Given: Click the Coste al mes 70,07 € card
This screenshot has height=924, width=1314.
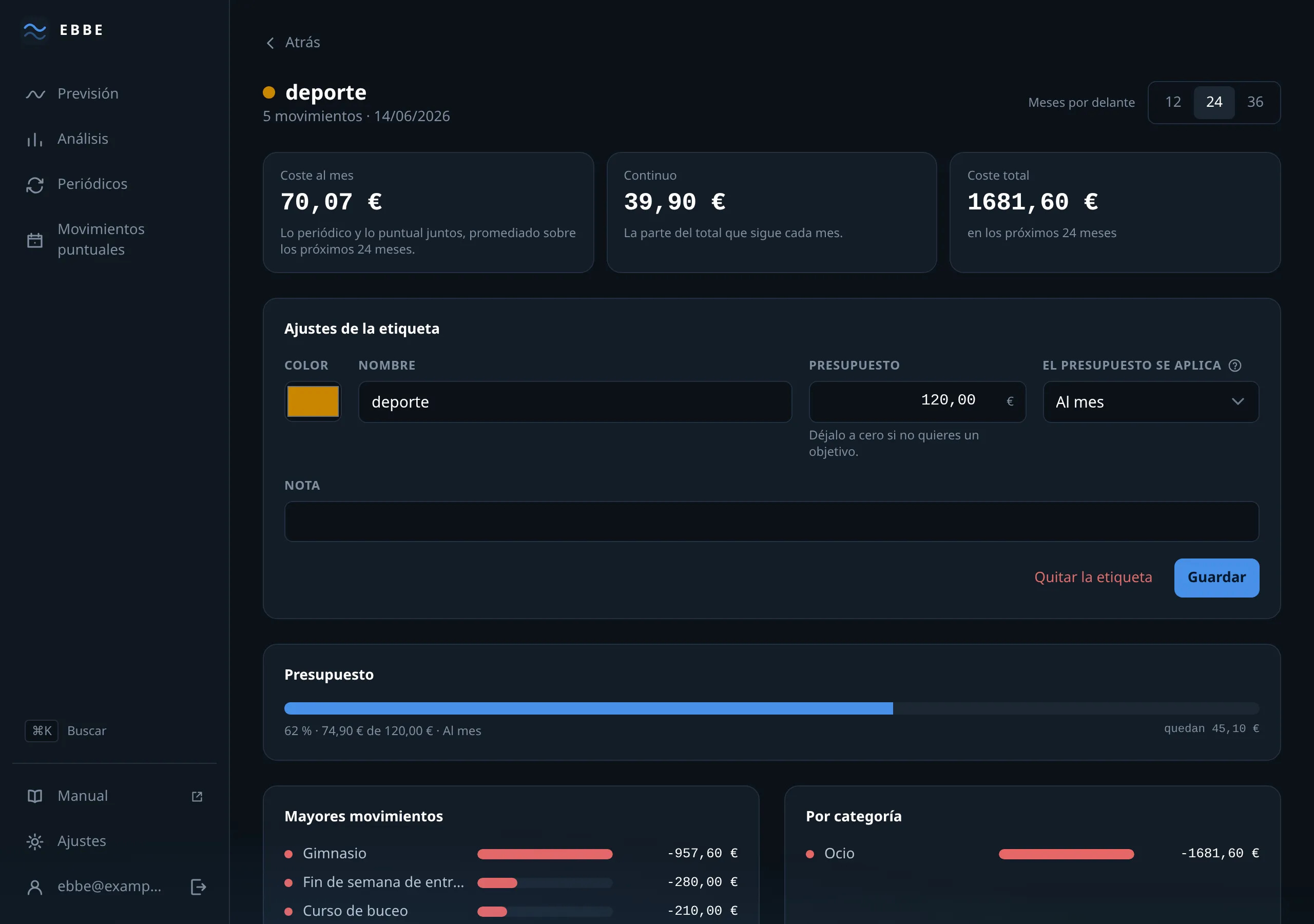Looking at the screenshot, I should click(x=428, y=213).
